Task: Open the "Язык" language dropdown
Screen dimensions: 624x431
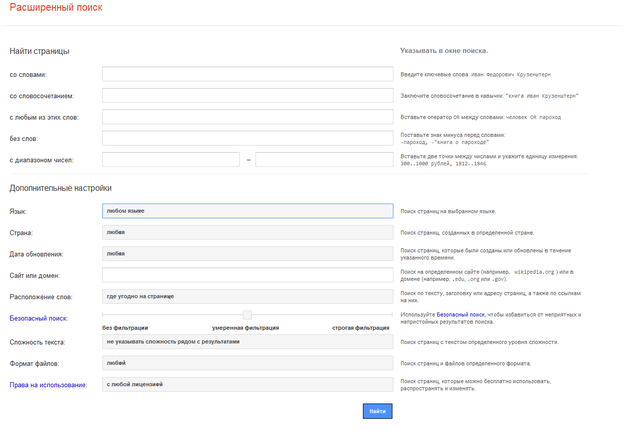Action: pos(247,211)
